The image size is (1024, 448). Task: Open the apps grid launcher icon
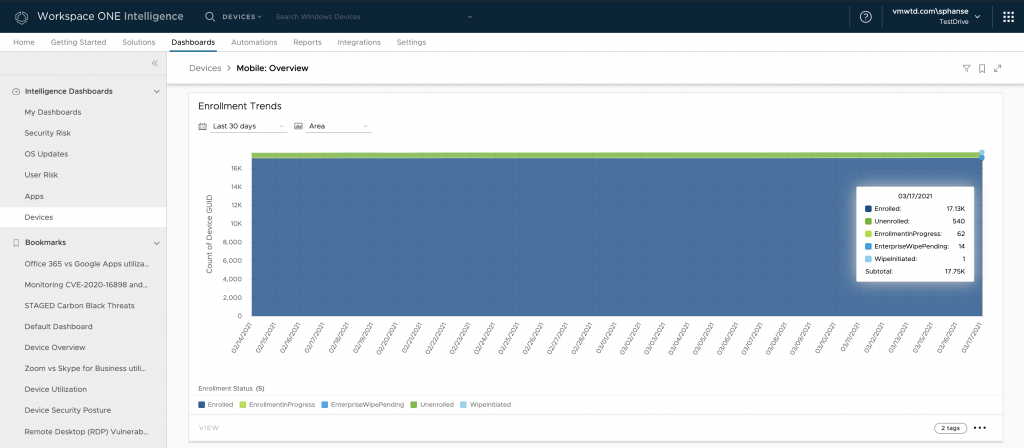point(1007,17)
